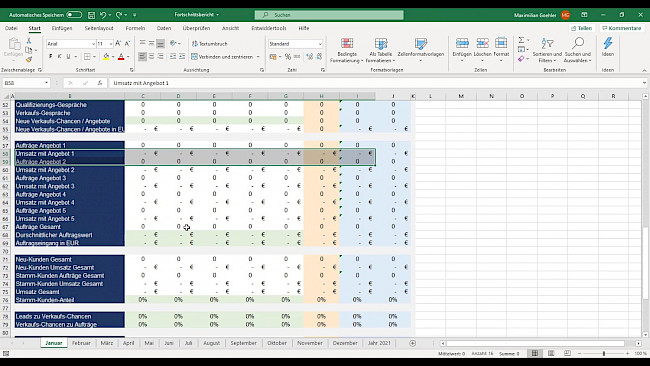Click the Ideen lightning icon
This screenshot has width=650, height=366.
[608, 44]
